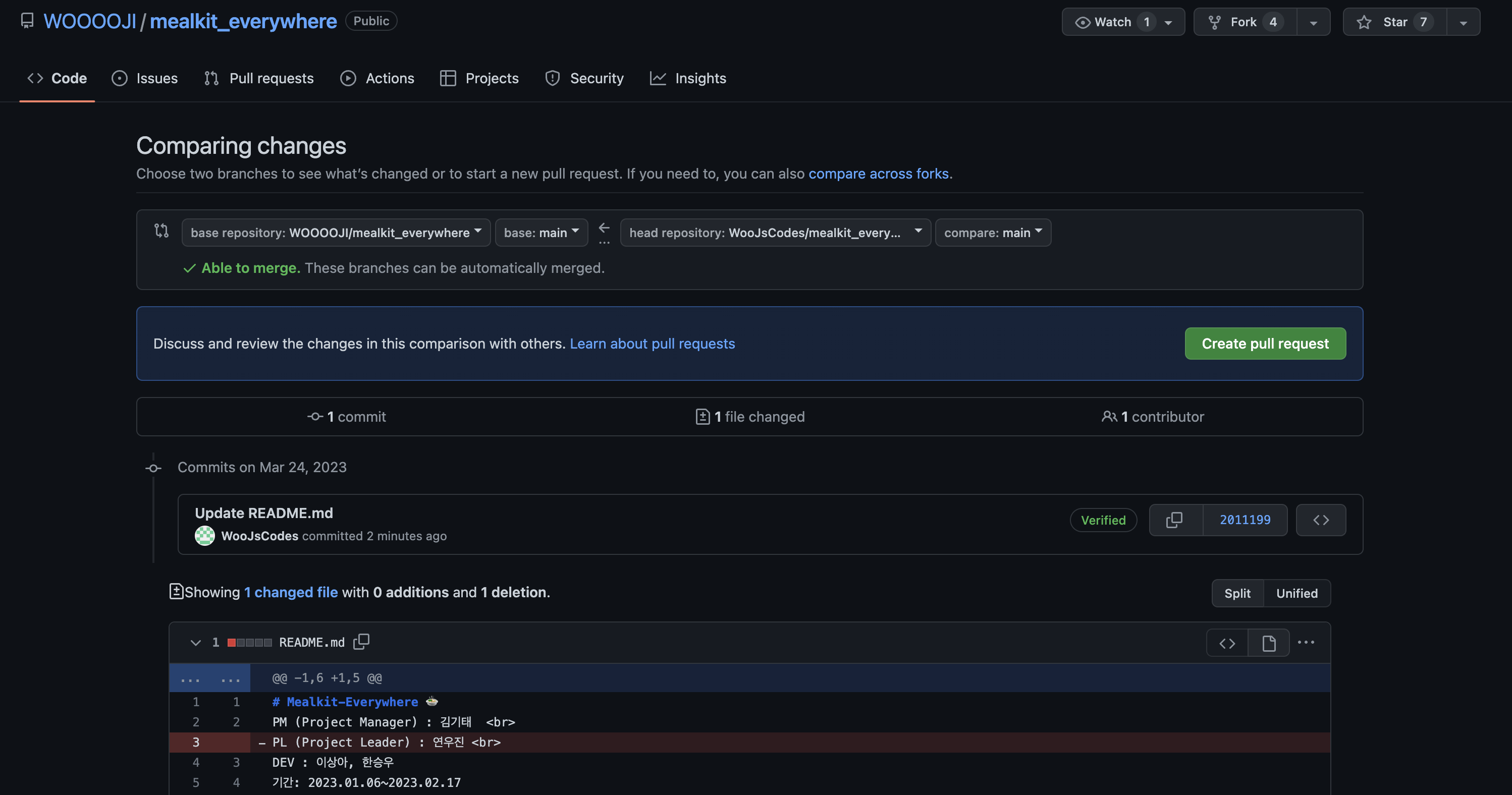
Task: Copy full SHA for commit 2011199
Action: [1175, 520]
